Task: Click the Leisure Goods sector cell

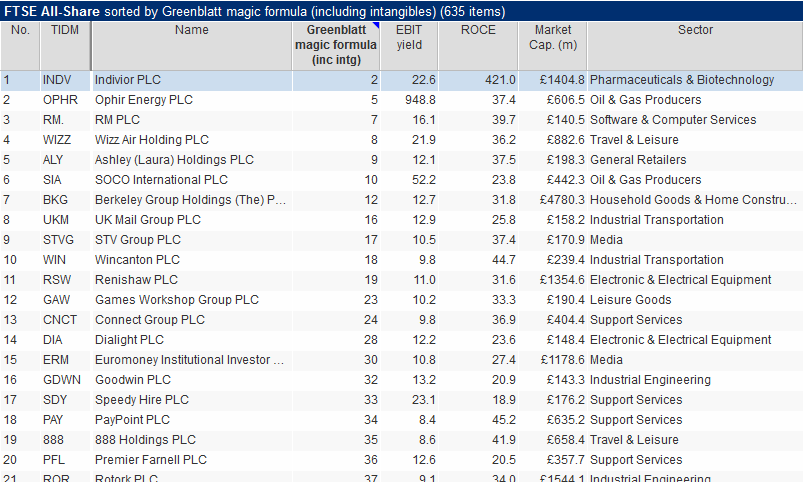Action: pos(630,300)
